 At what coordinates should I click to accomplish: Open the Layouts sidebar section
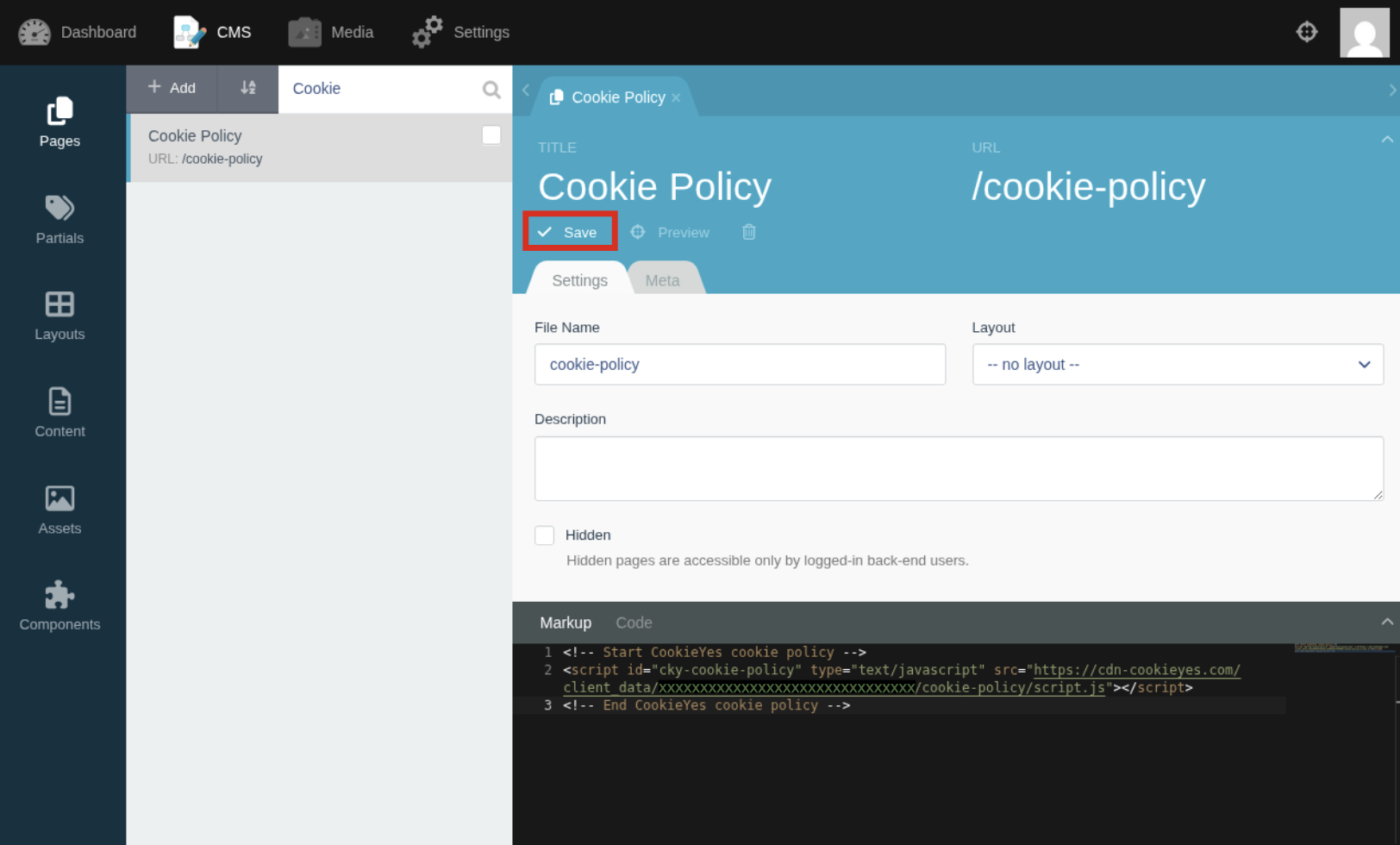59,316
